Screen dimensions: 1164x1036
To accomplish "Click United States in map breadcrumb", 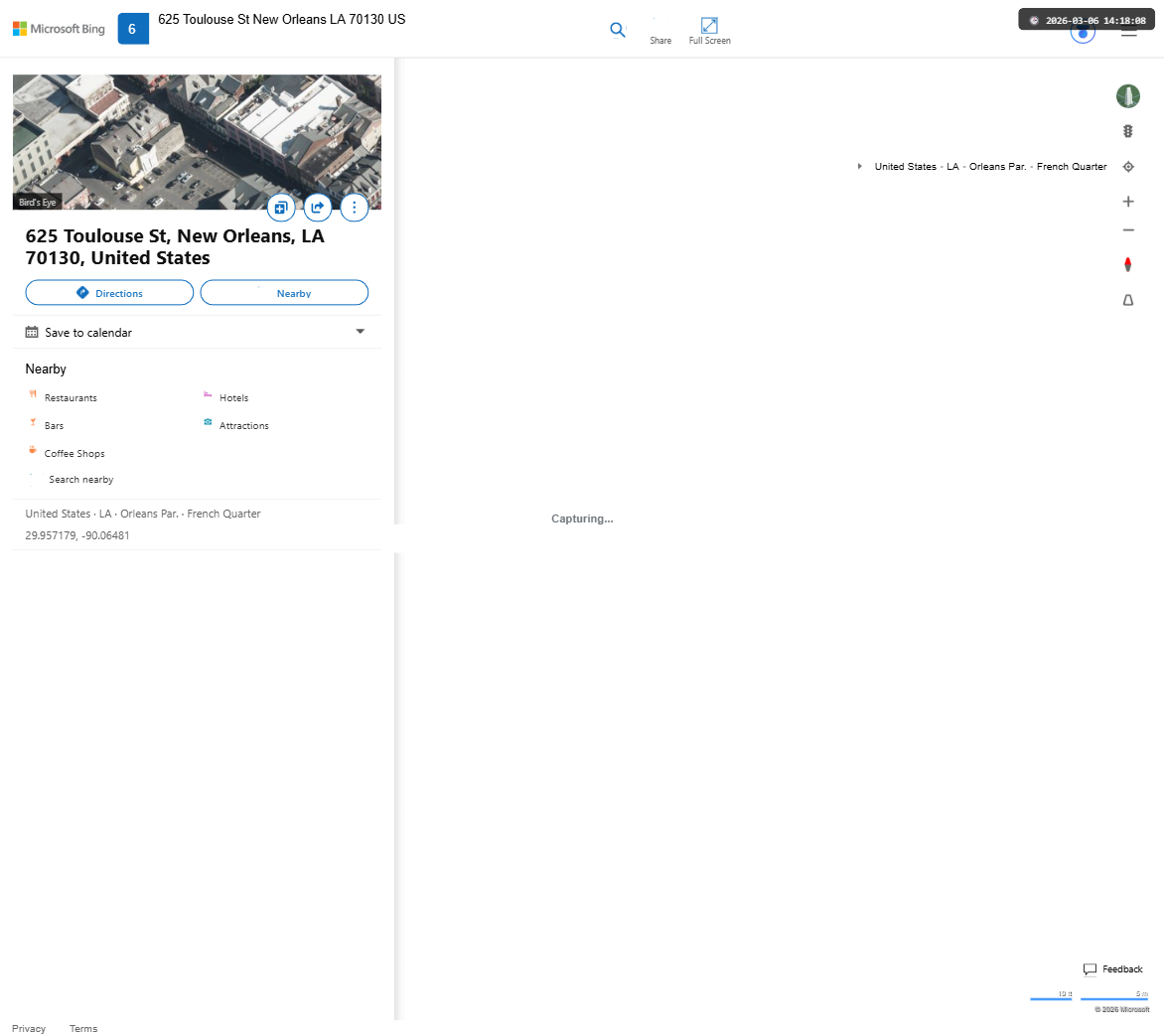I will (905, 166).
